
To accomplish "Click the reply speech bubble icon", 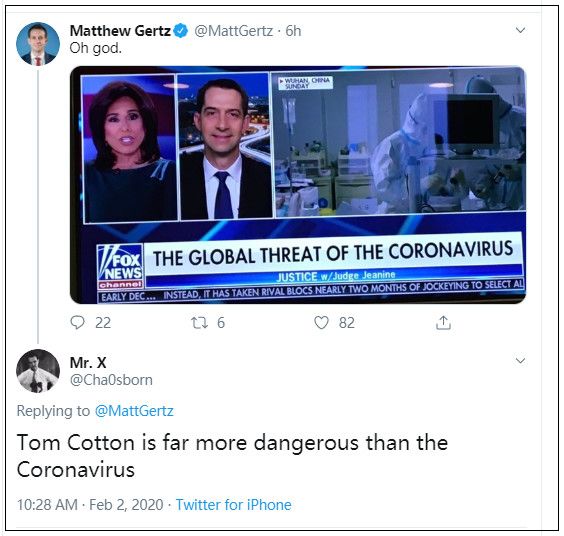I will [77, 322].
